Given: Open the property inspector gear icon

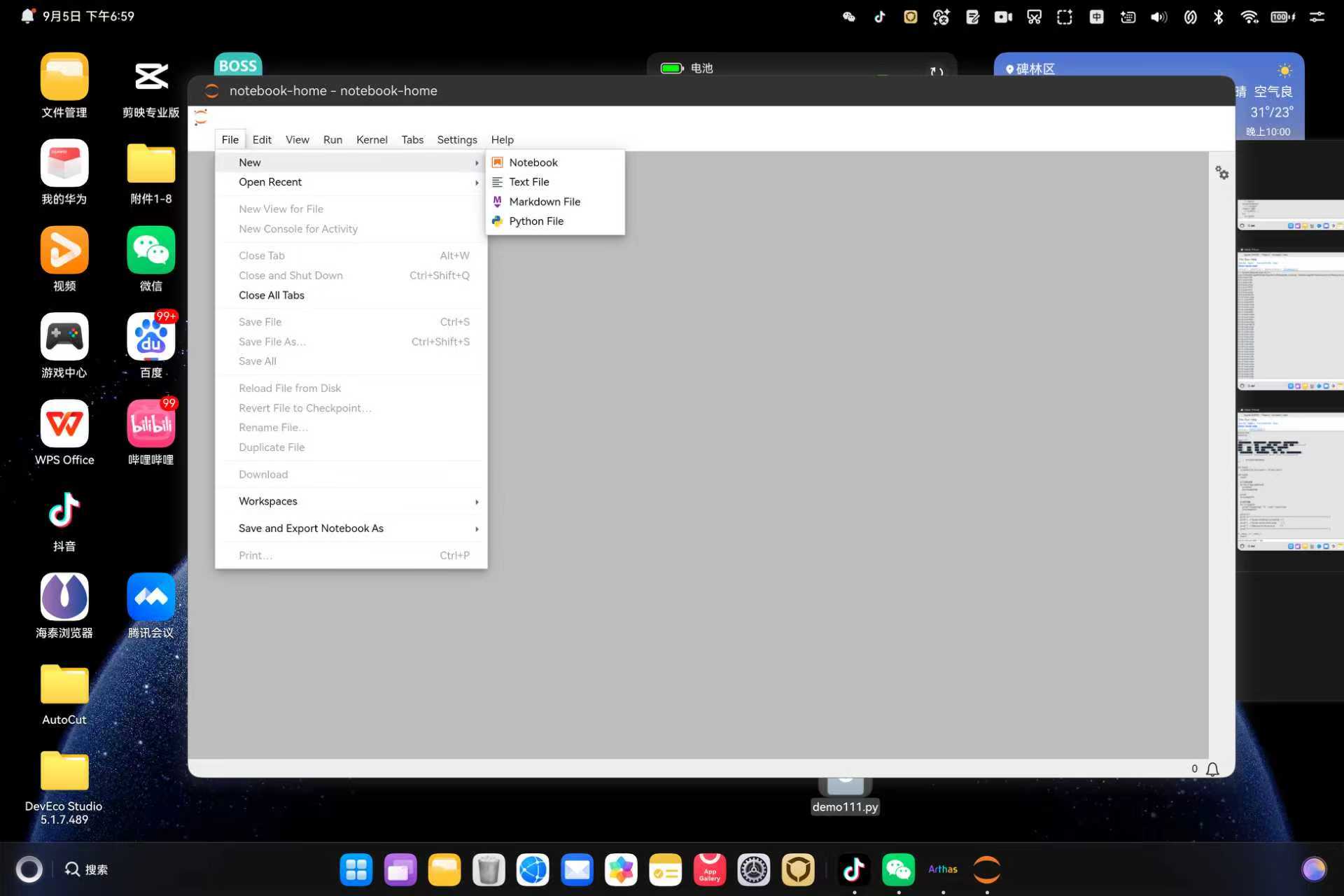Looking at the screenshot, I should coord(1221,173).
